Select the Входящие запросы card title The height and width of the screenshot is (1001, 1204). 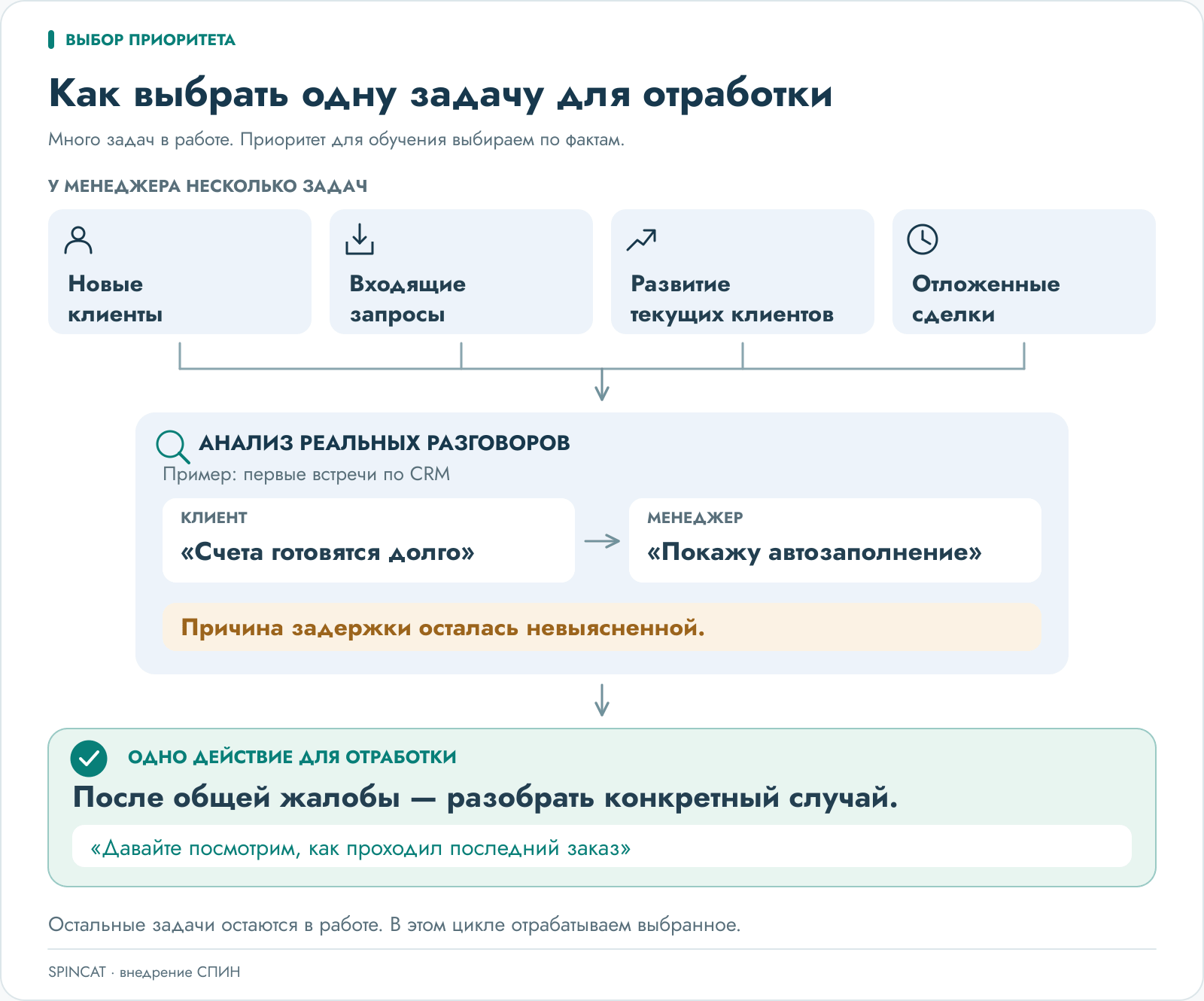(407, 299)
